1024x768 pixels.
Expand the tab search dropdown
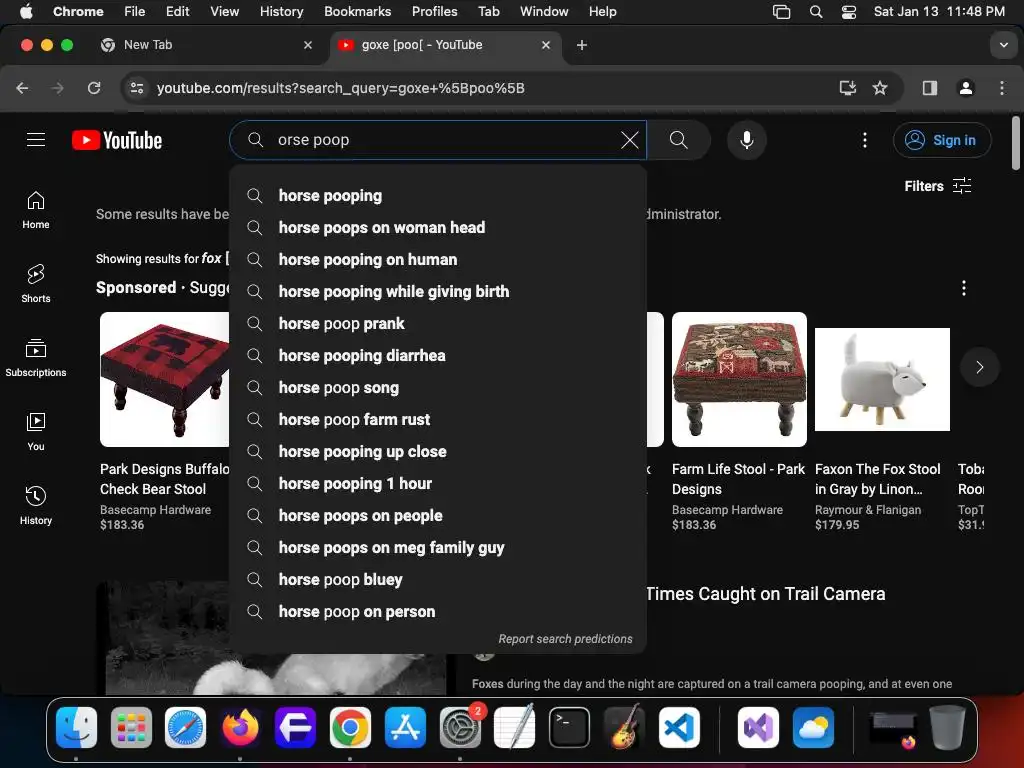[1003, 45]
